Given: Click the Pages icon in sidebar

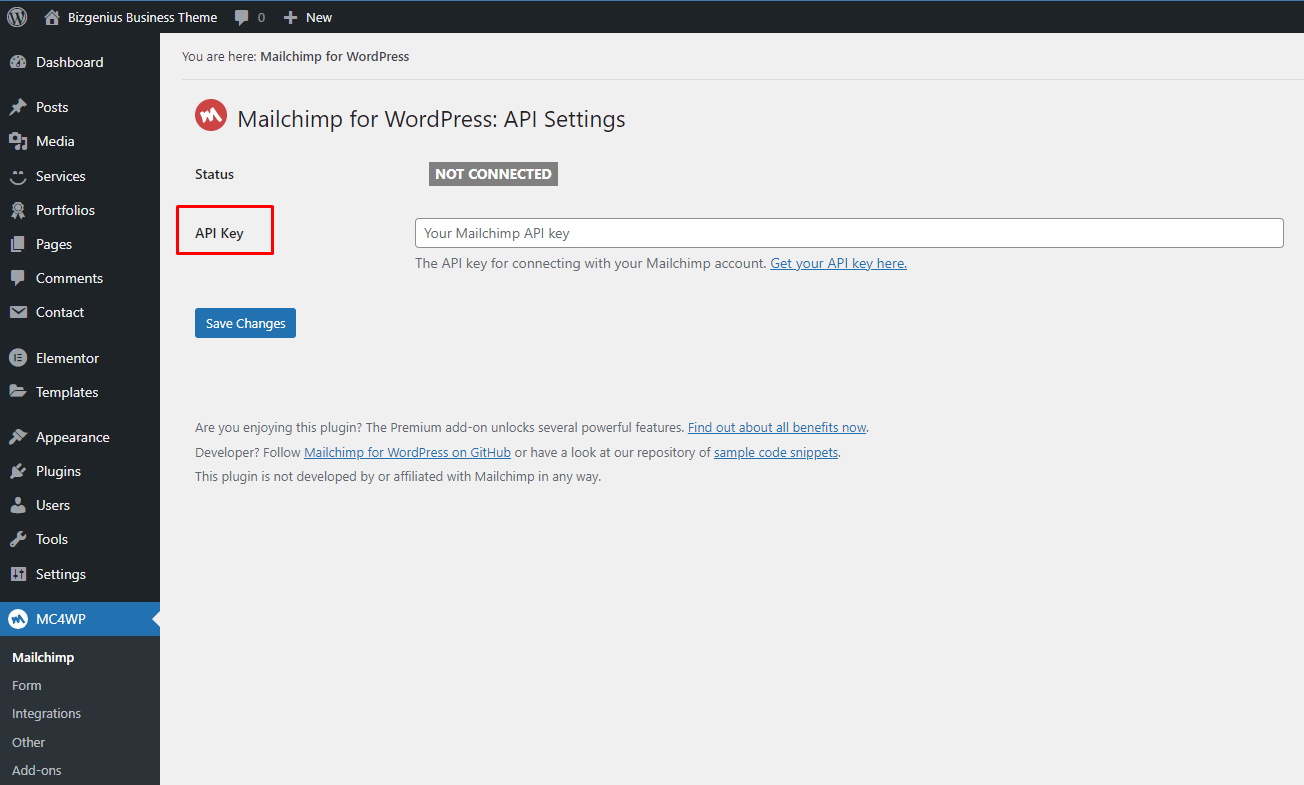Looking at the screenshot, I should click(18, 244).
